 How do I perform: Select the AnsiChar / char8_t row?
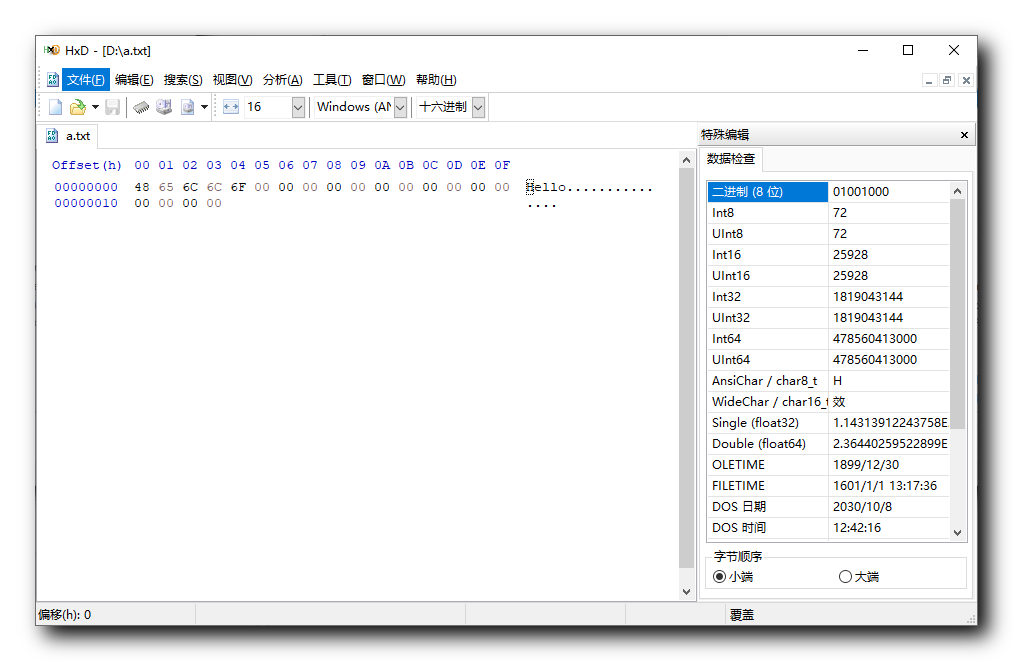click(x=829, y=381)
